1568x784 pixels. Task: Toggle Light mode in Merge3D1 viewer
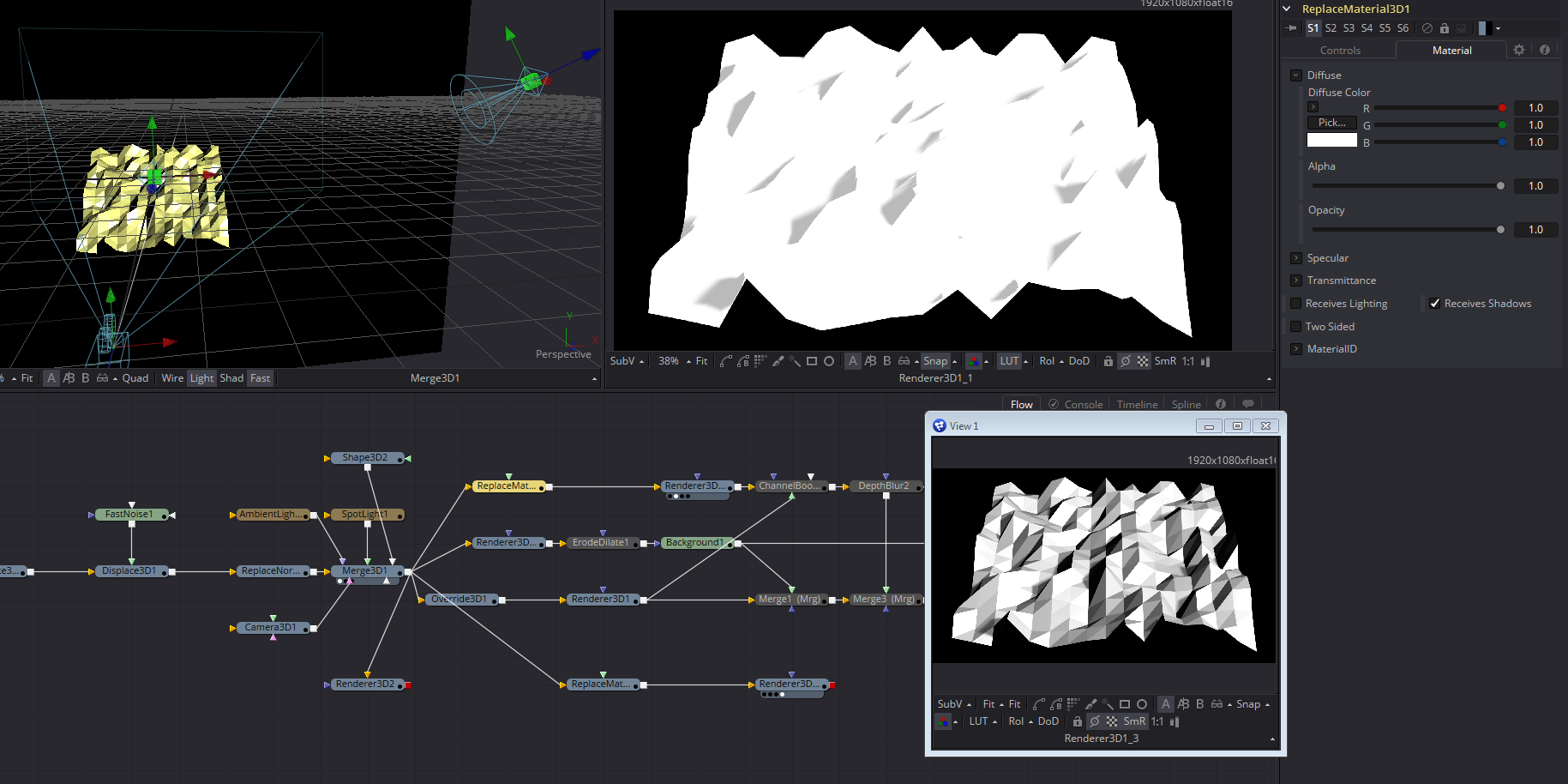(x=202, y=378)
